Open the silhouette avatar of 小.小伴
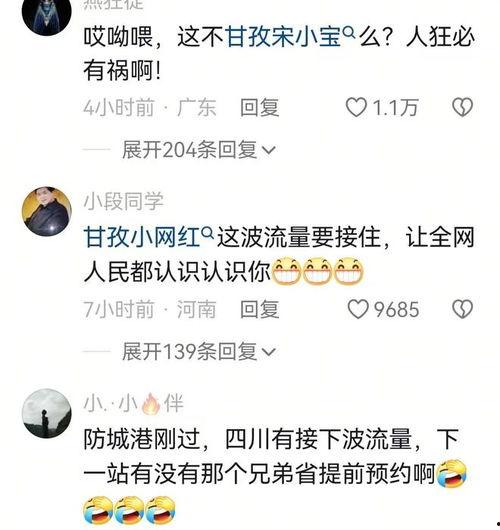Viewport: 500px width, 530px height. pyautogui.click(x=47, y=413)
